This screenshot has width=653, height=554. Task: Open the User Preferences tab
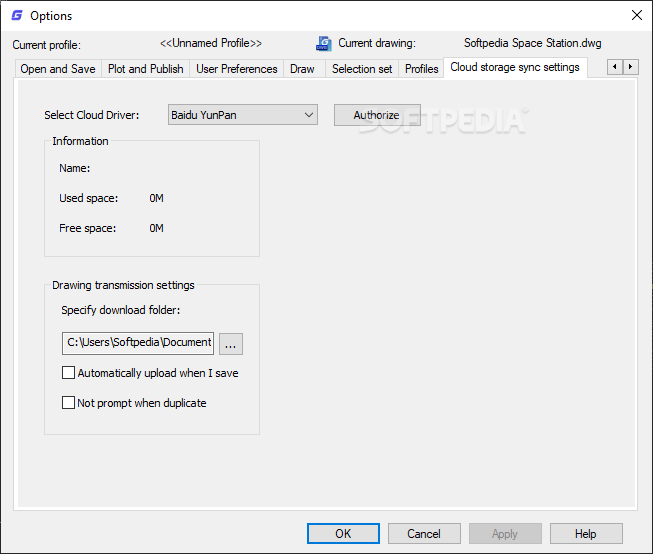coord(237,69)
